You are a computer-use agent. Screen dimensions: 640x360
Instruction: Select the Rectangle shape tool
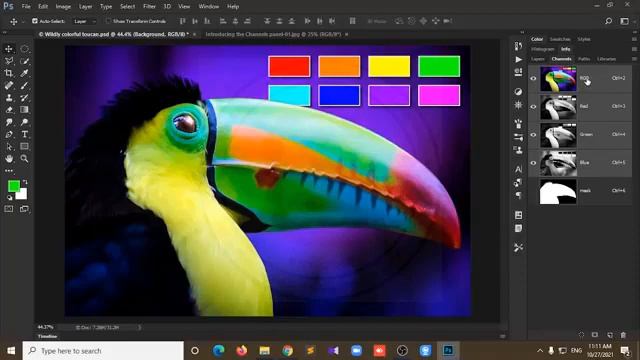tap(24, 147)
